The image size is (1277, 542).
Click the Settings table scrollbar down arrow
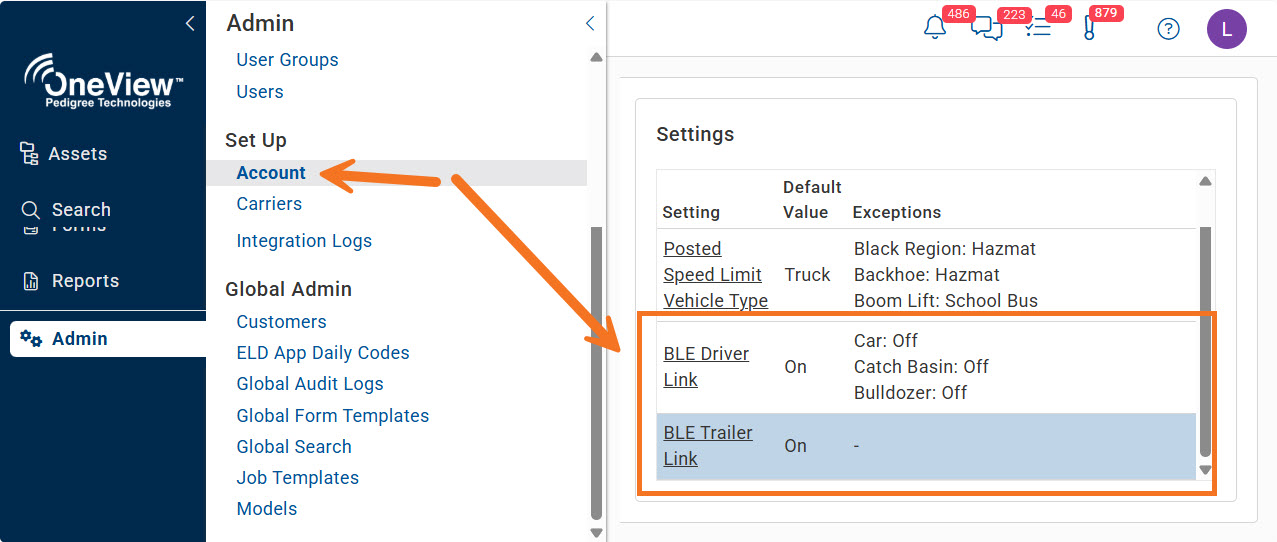(x=1205, y=470)
